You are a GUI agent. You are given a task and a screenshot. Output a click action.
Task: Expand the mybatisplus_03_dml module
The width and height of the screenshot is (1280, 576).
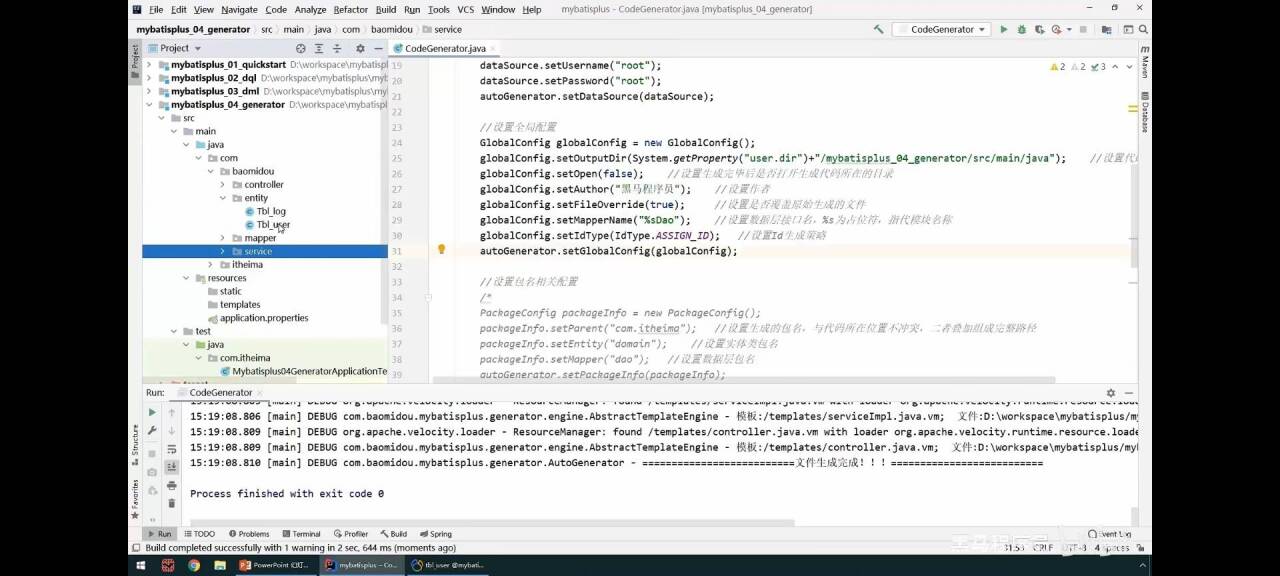pyautogui.click(x=150, y=91)
